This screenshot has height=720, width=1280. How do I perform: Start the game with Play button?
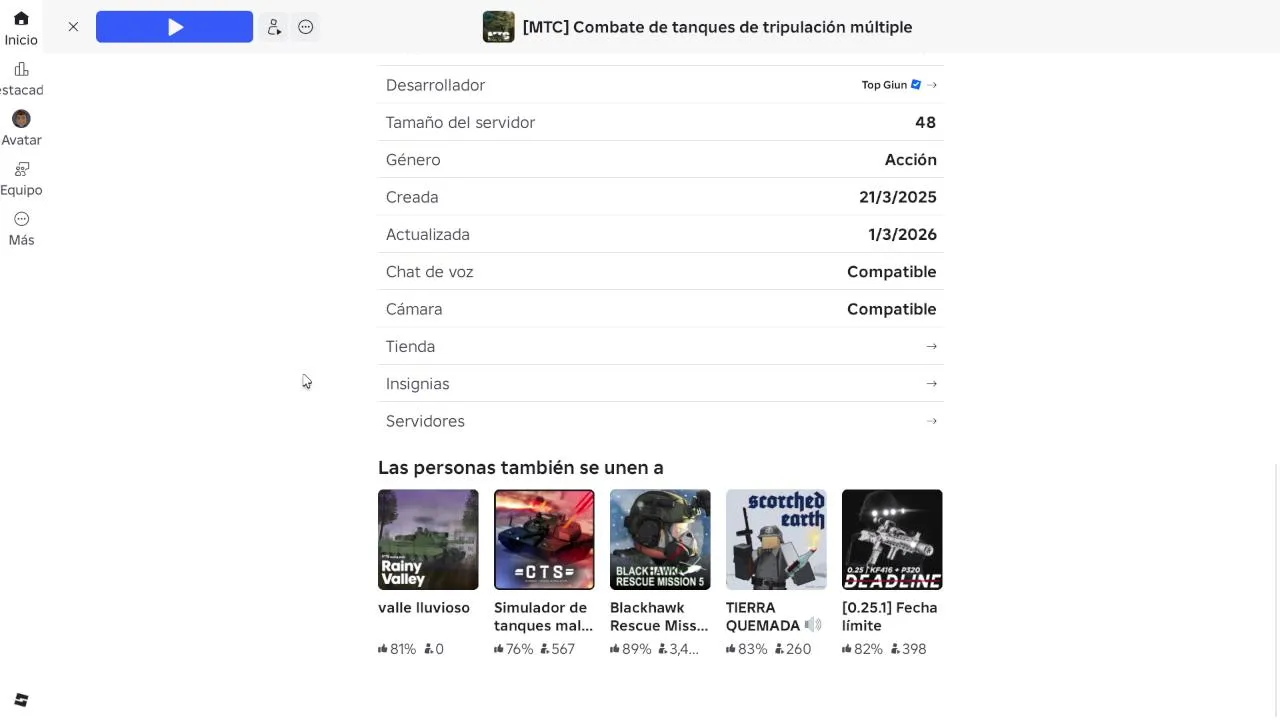[174, 27]
